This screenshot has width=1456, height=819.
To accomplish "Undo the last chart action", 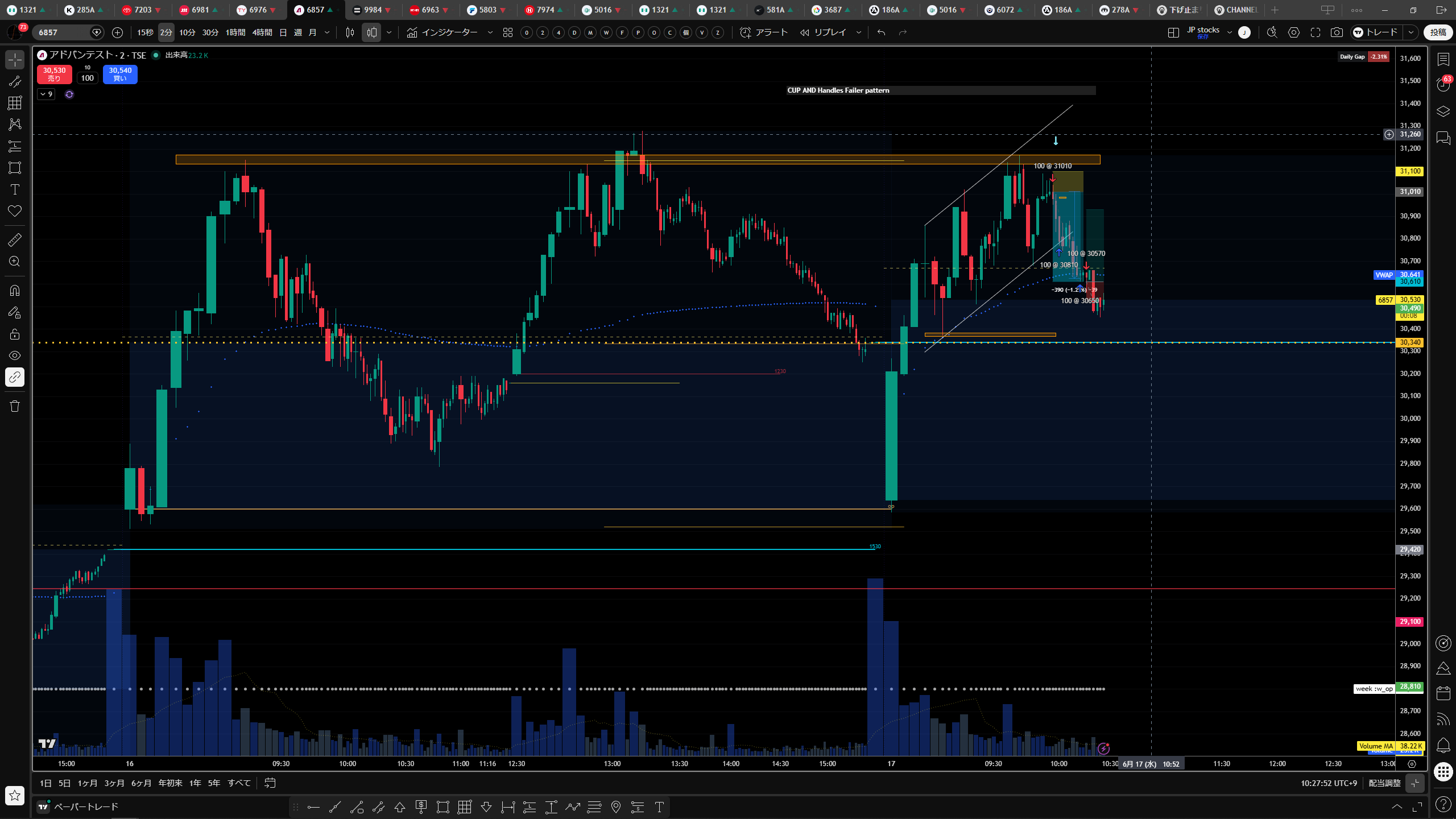I will [881, 32].
